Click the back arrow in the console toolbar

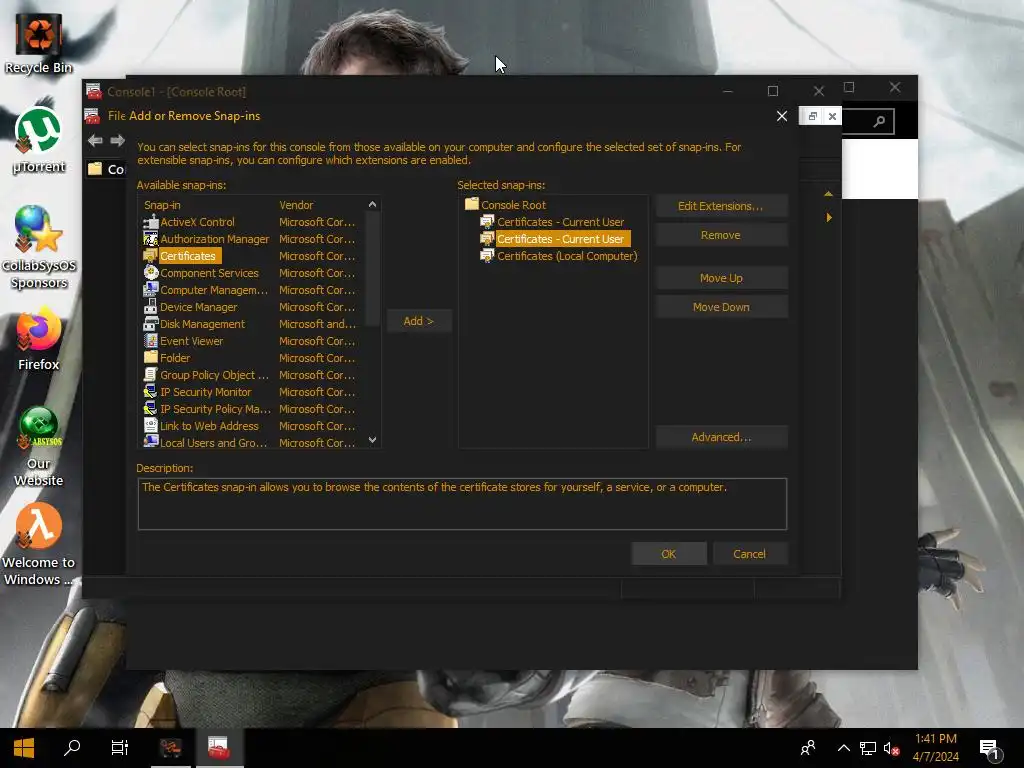[x=95, y=140]
